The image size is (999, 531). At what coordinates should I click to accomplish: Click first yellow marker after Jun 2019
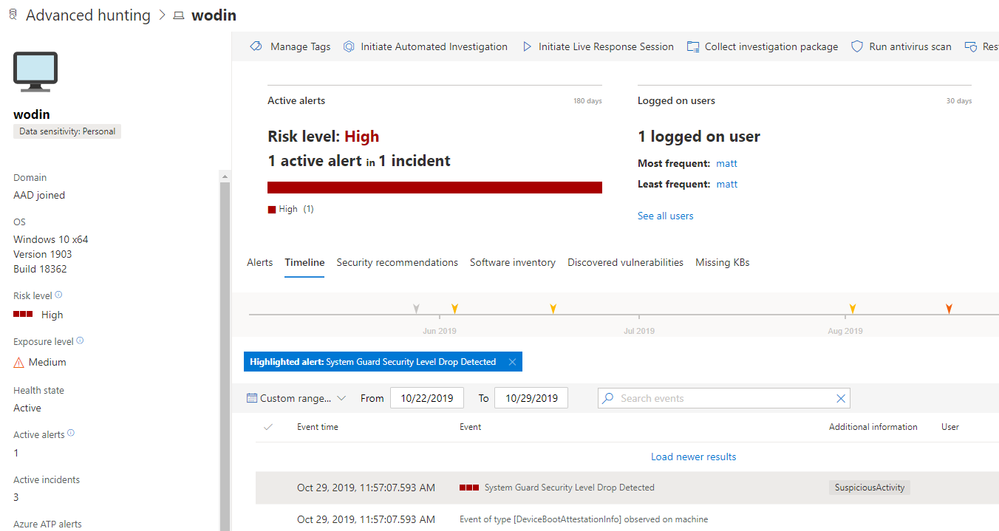(454, 309)
